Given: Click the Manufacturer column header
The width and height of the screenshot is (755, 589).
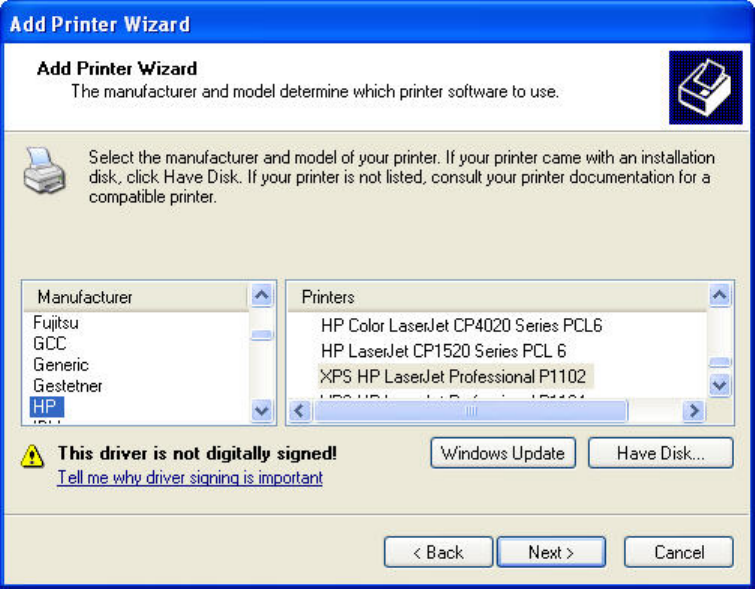Looking at the screenshot, I should pos(136,297).
